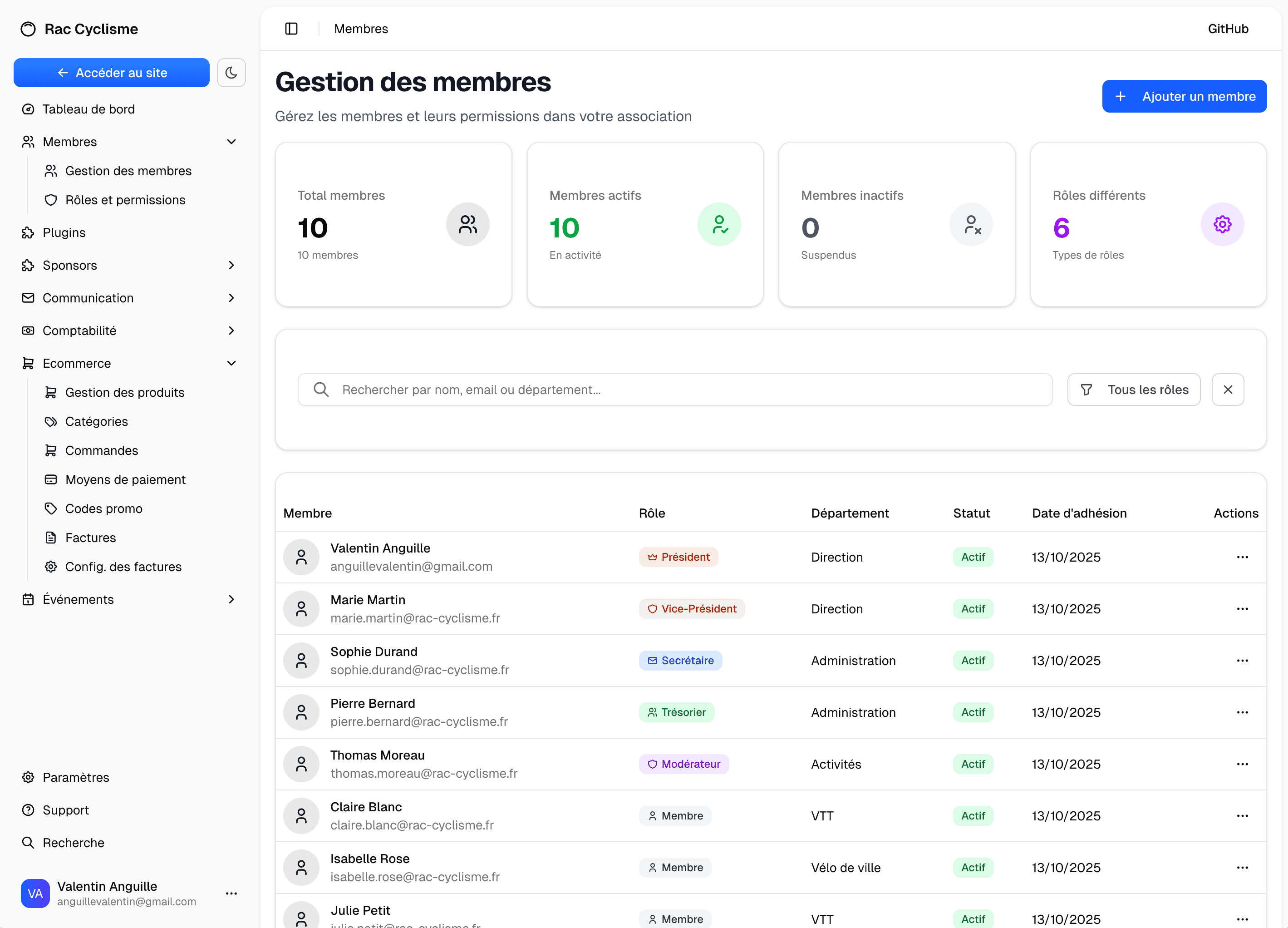Toggle sidebar panel icon near Membres breadcrumb
Image resolution: width=1288 pixels, height=928 pixels.
click(291, 29)
